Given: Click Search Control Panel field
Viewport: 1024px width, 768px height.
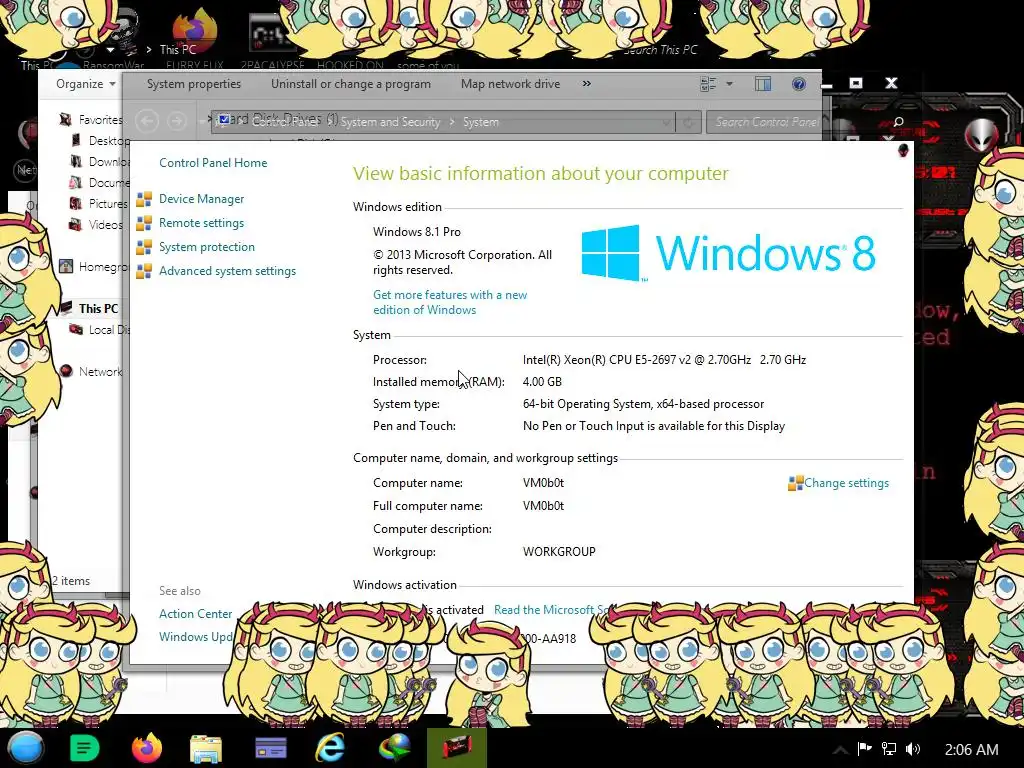Looking at the screenshot, I should pyautogui.click(x=764, y=122).
